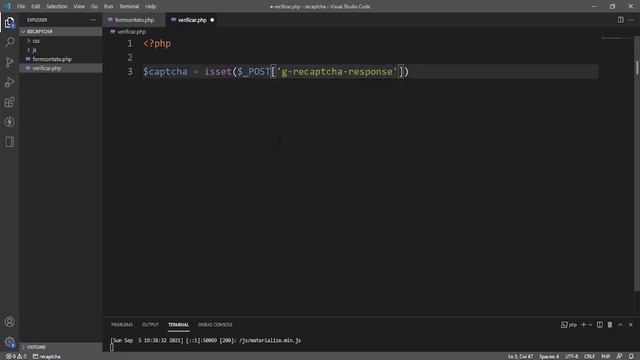Click UTF-8 encoding in status bar

(571, 356)
